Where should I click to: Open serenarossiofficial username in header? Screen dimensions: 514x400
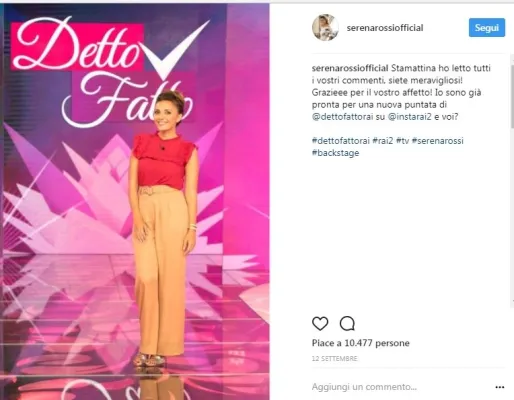[385, 28]
